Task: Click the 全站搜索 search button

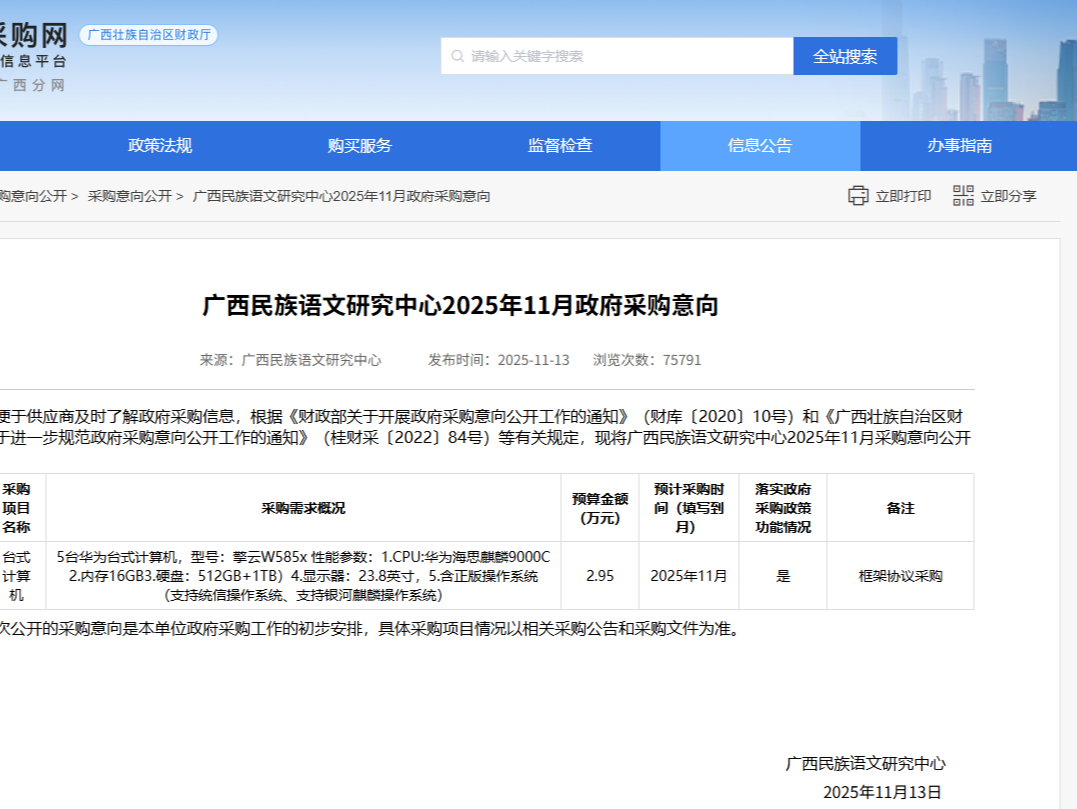Action: (x=845, y=56)
